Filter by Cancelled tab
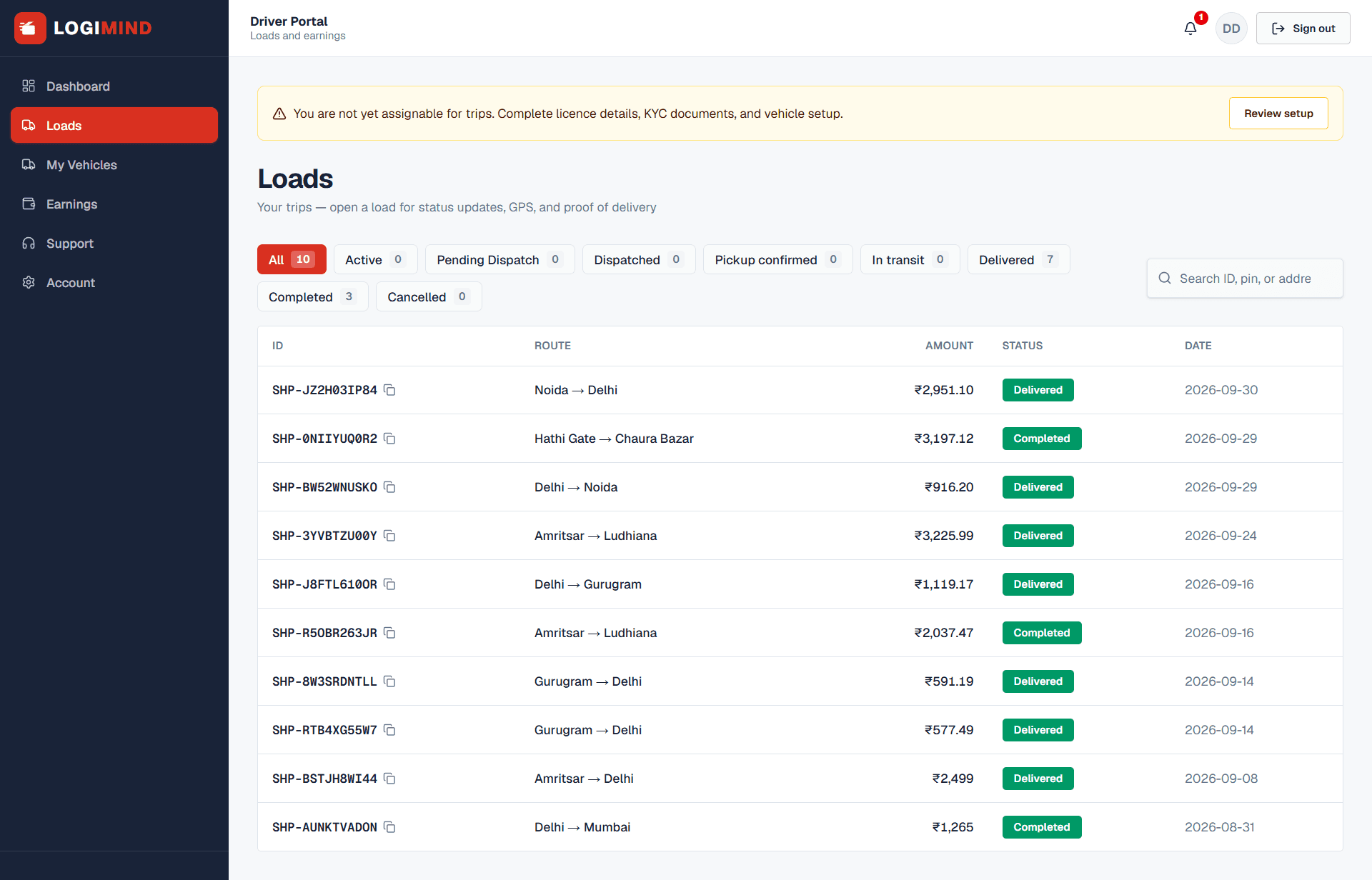The width and height of the screenshot is (1372, 880). [x=429, y=296]
